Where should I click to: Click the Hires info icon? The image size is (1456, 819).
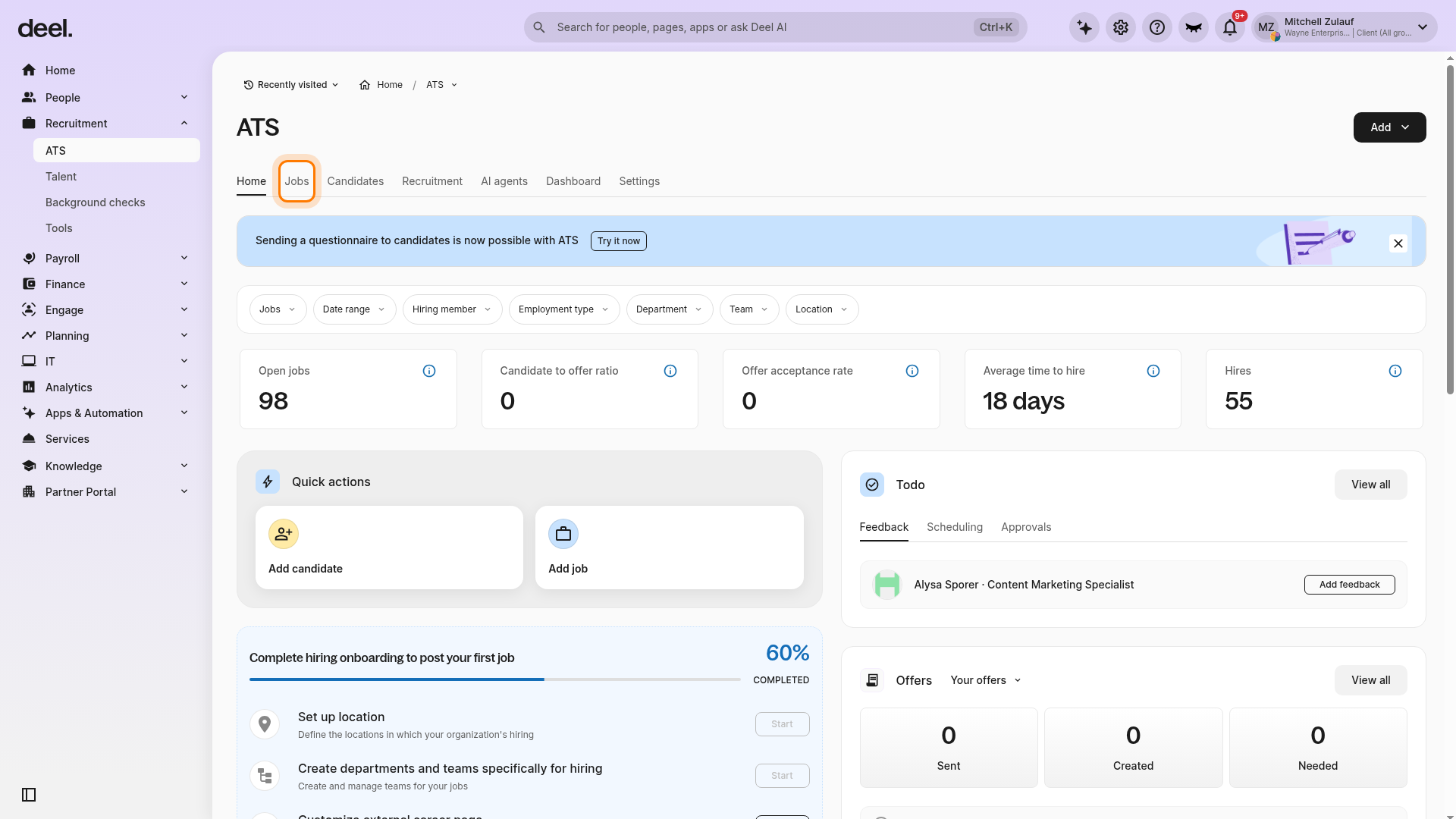click(x=1395, y=371)
